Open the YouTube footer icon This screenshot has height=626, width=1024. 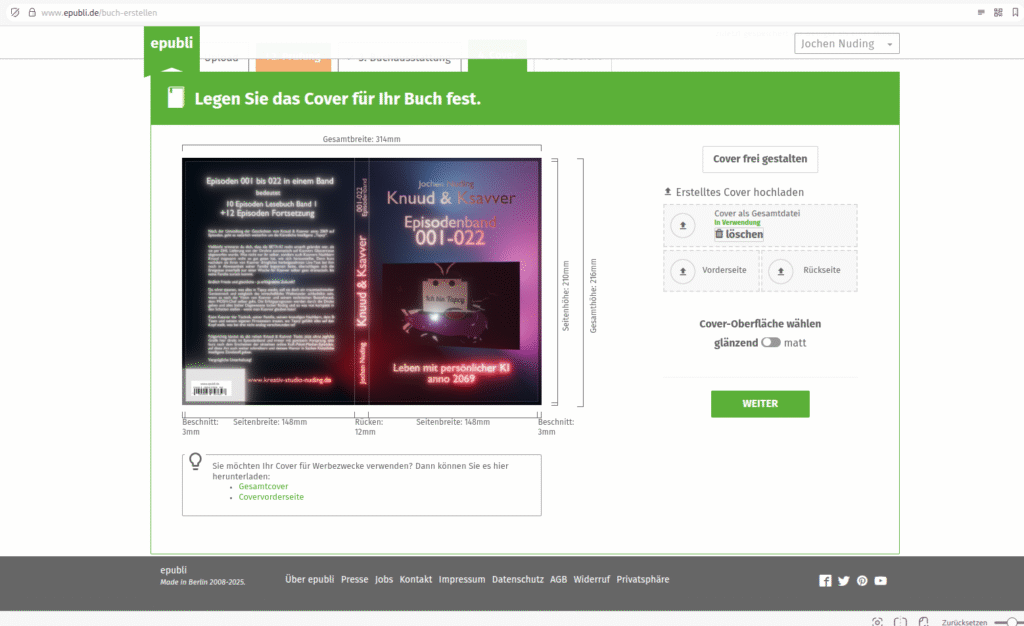tap(881, 581)
